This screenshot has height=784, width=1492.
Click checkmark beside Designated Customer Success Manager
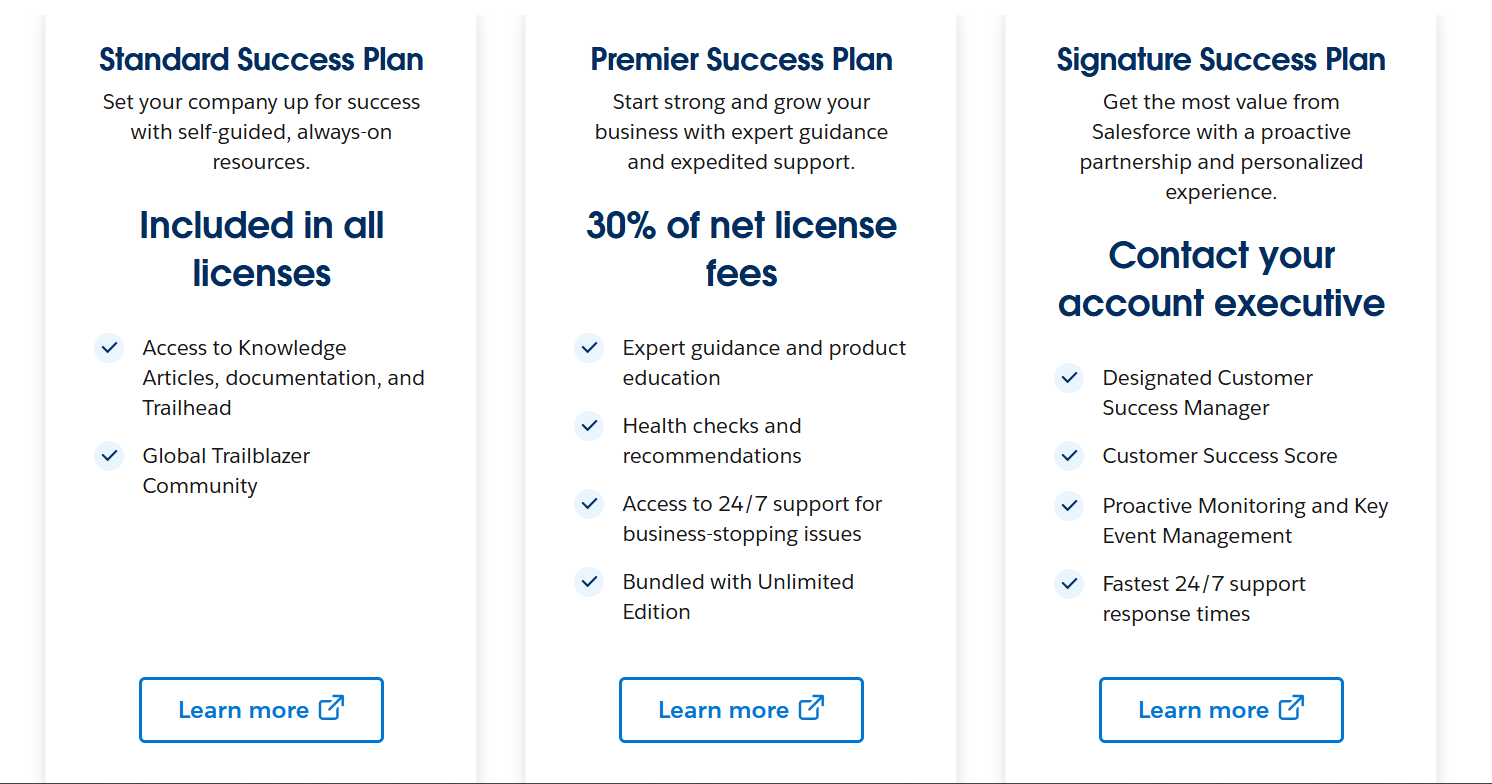pos(1069,378)
